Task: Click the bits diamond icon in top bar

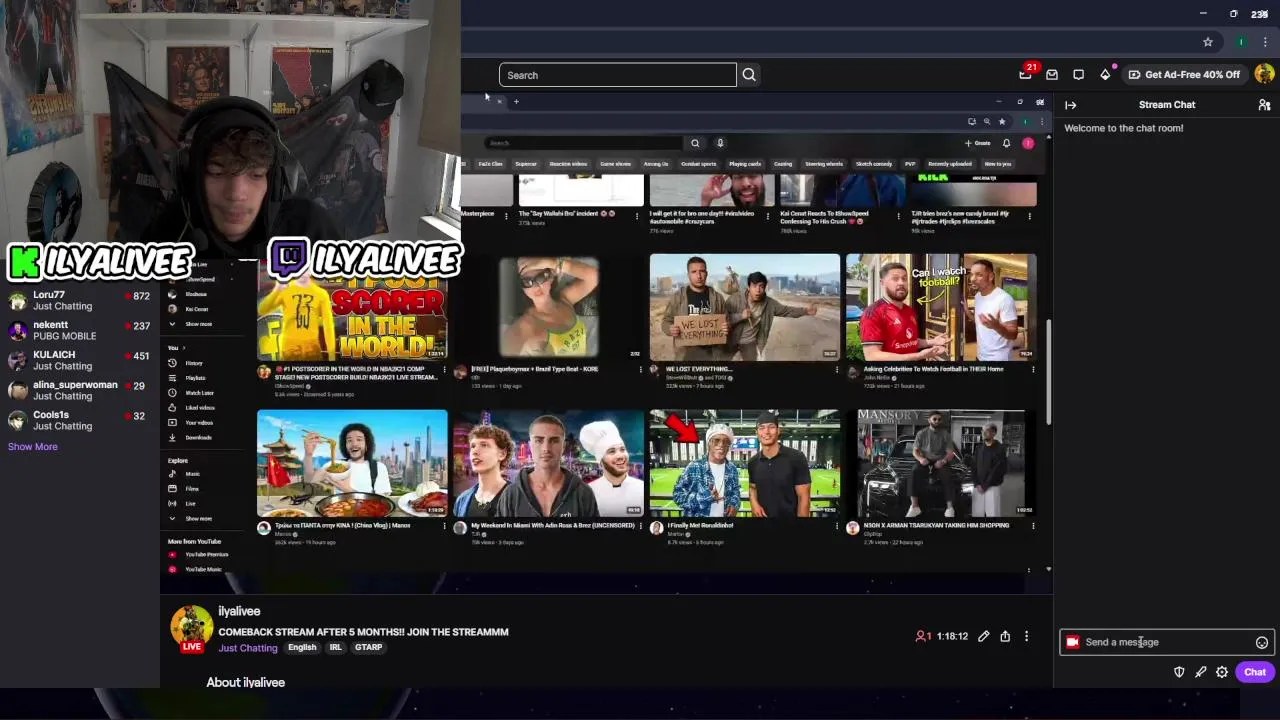Action: click(x=1105, y=75)
